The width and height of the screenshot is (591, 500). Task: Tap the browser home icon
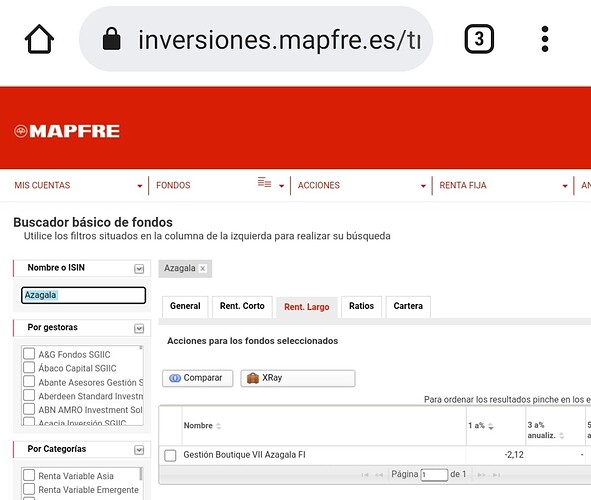[39, 39]
